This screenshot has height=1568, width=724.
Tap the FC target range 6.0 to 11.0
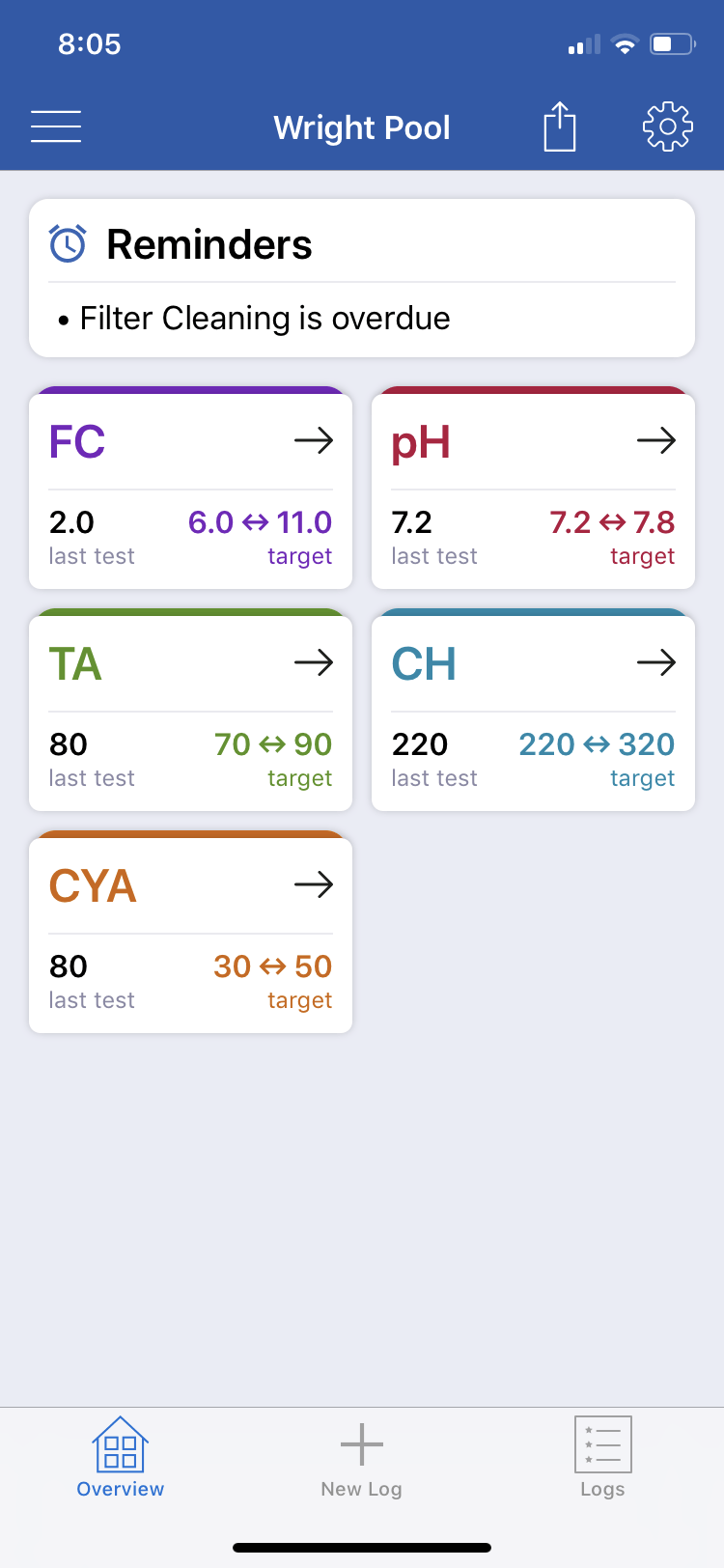coord(261,522)
